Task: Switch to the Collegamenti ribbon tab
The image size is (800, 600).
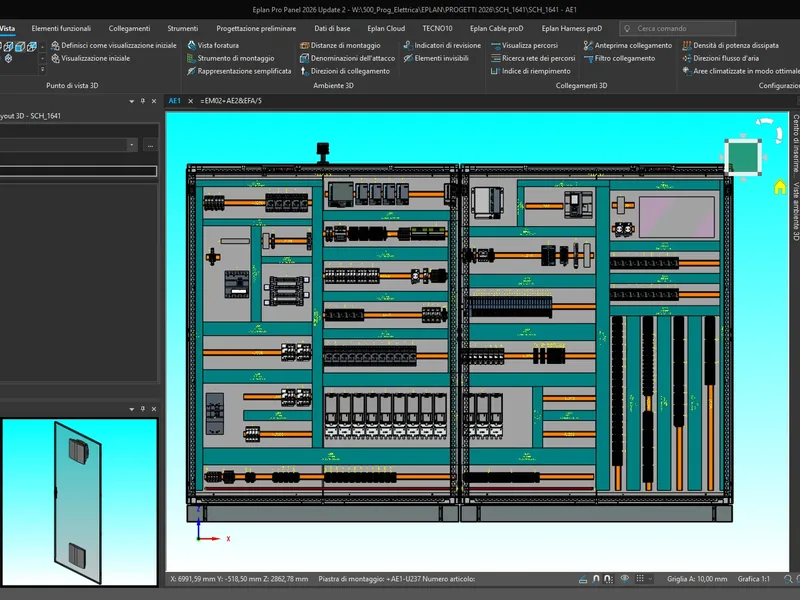Action: tap(129, 29)
